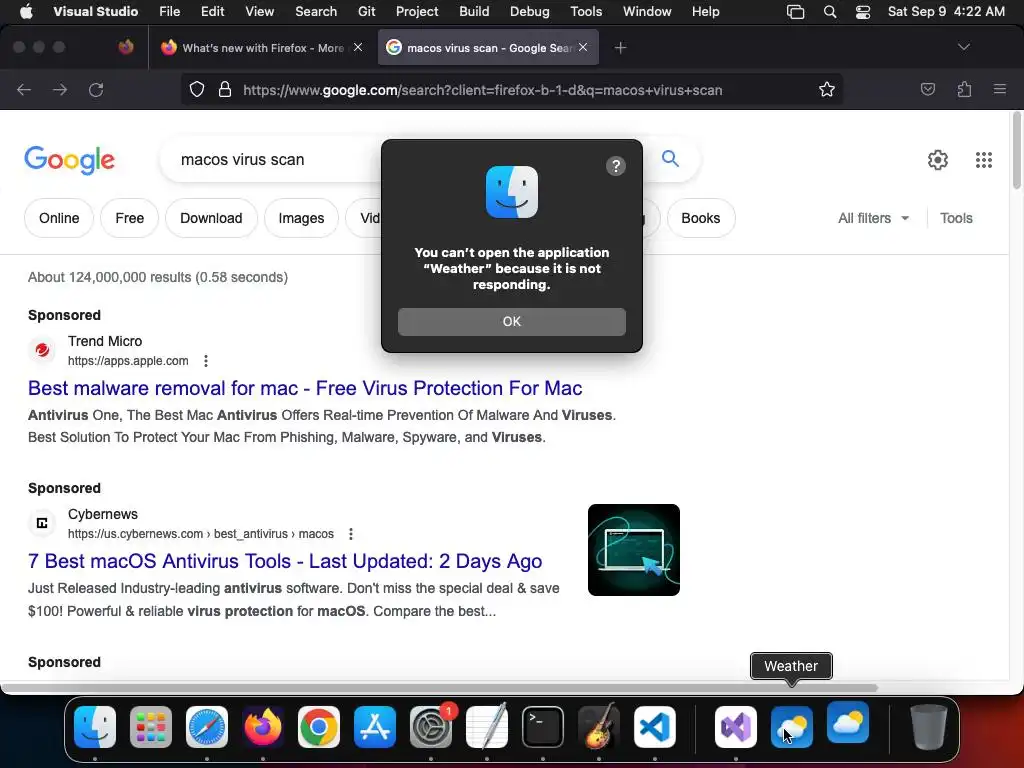Expand the All filters dropdown
Image resolution: width=1024 pixels, height=768 pixels.
(873, 218)
